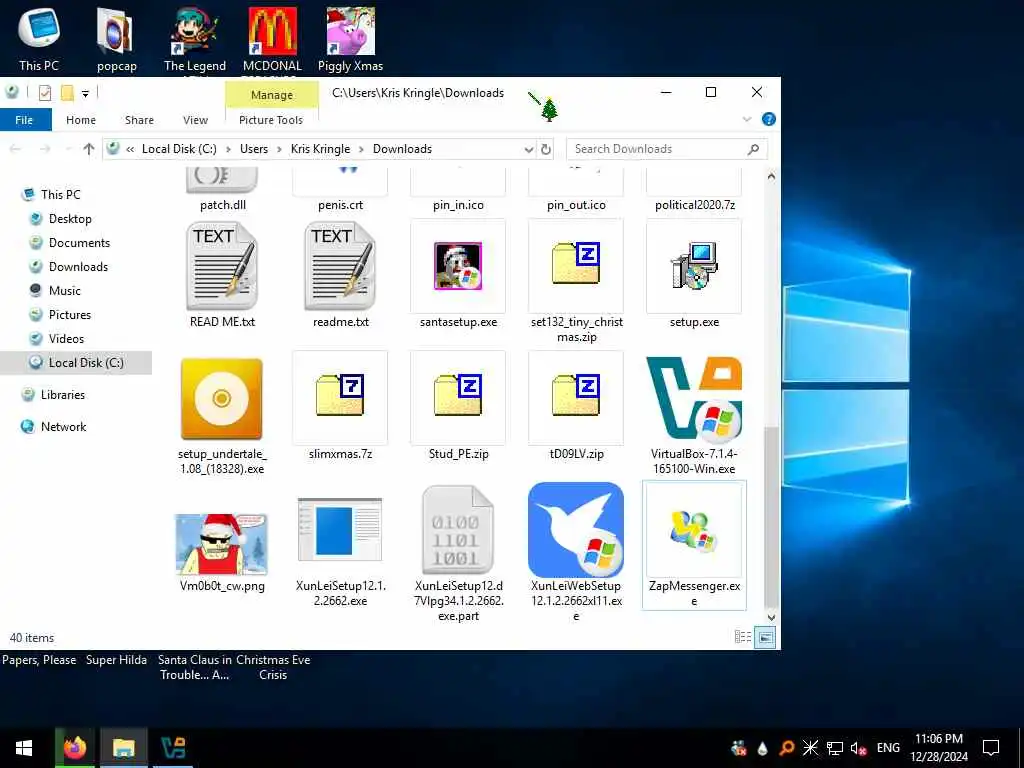
Task: Select santasetup.exe installer icon
Action: [x=458, y=266]
